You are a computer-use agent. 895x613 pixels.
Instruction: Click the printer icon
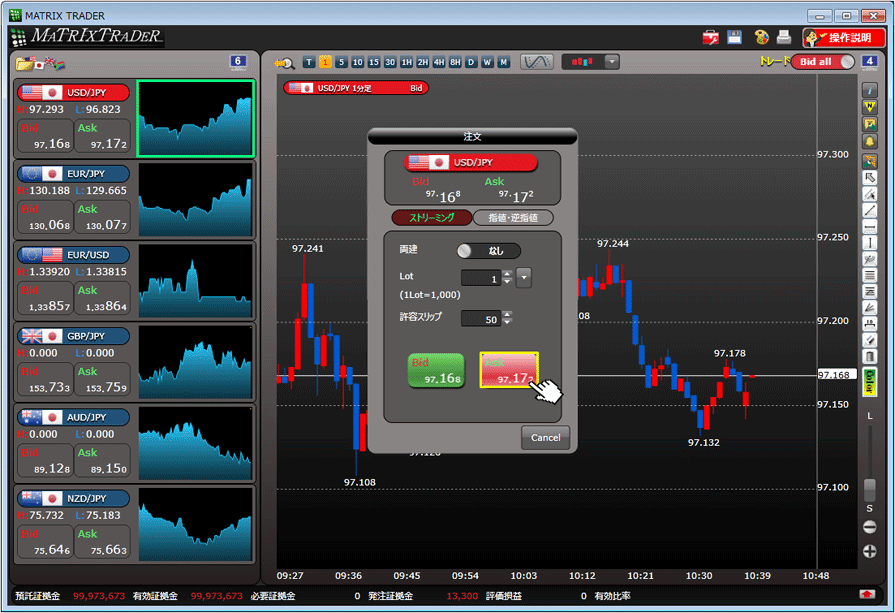784,37
